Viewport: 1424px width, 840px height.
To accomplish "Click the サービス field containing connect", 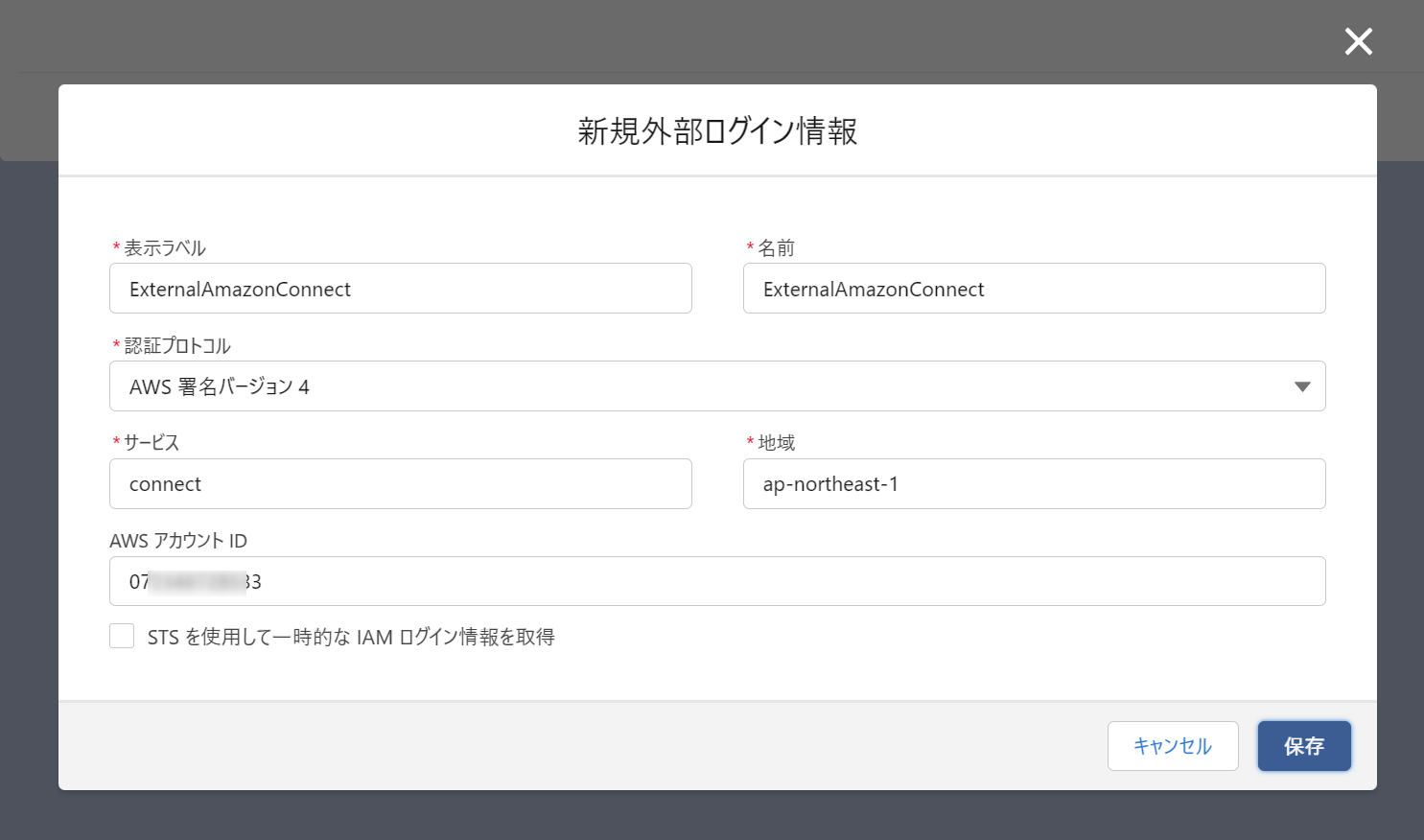I will (x=401, y=484).
